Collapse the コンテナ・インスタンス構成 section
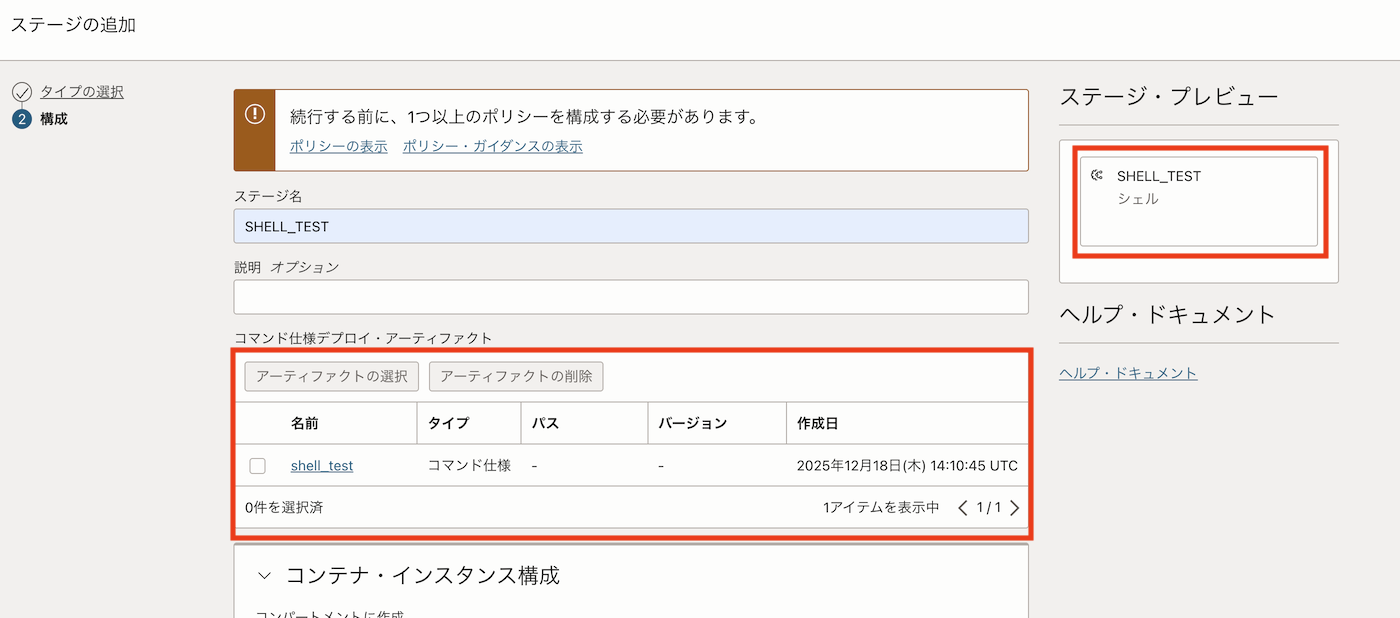This screenshot has height=618, width=1400. point(265,576)
